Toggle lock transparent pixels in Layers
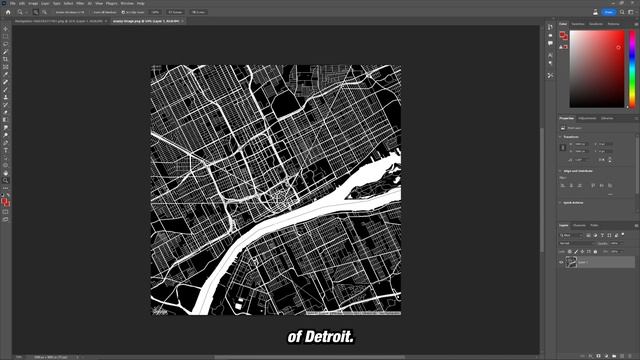The width and height of the screenshot is (640, 360). (x=570, y=251)
